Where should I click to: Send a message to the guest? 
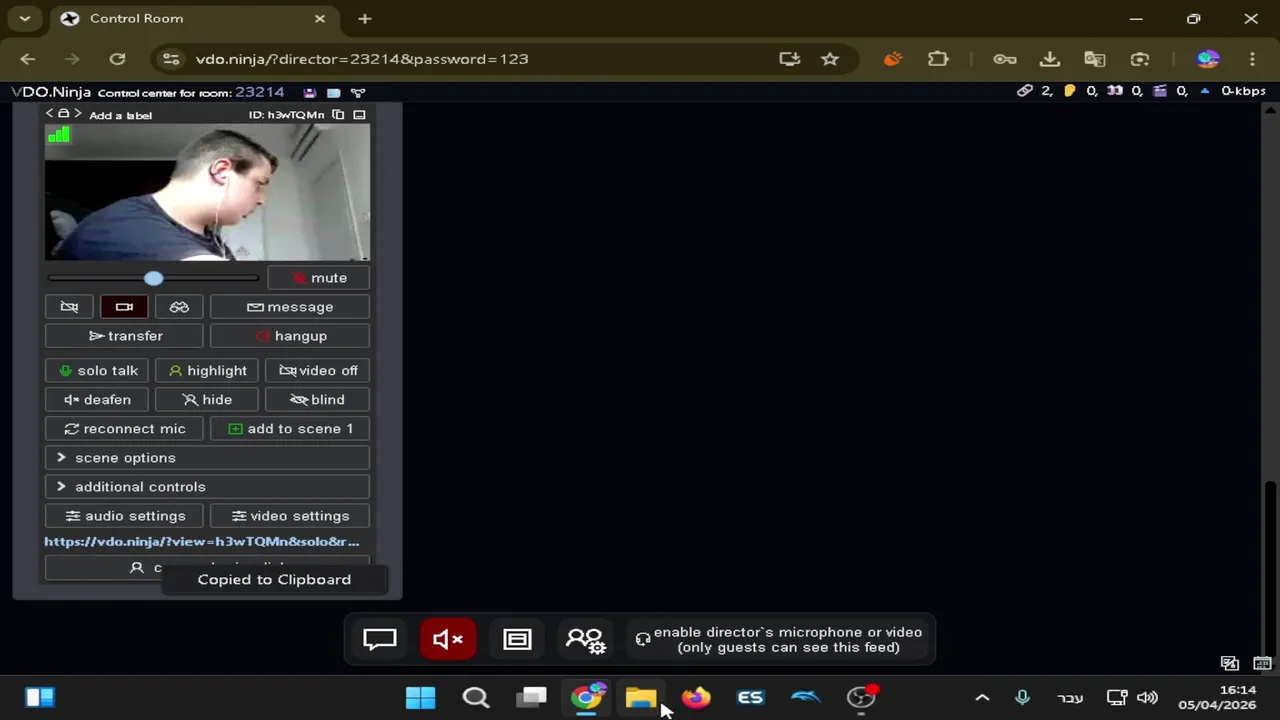290,307
